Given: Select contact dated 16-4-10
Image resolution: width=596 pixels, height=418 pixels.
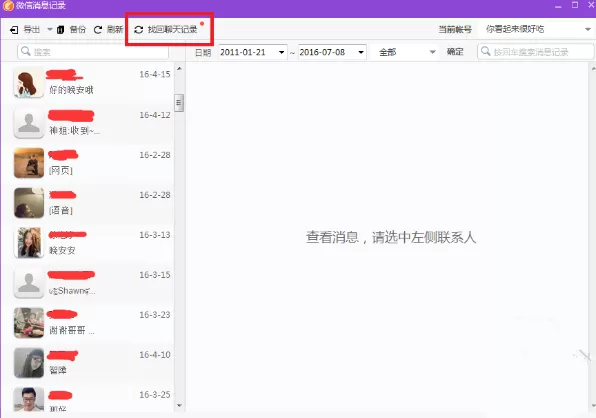Looking at the screenshot, I should tap(87, 363).
